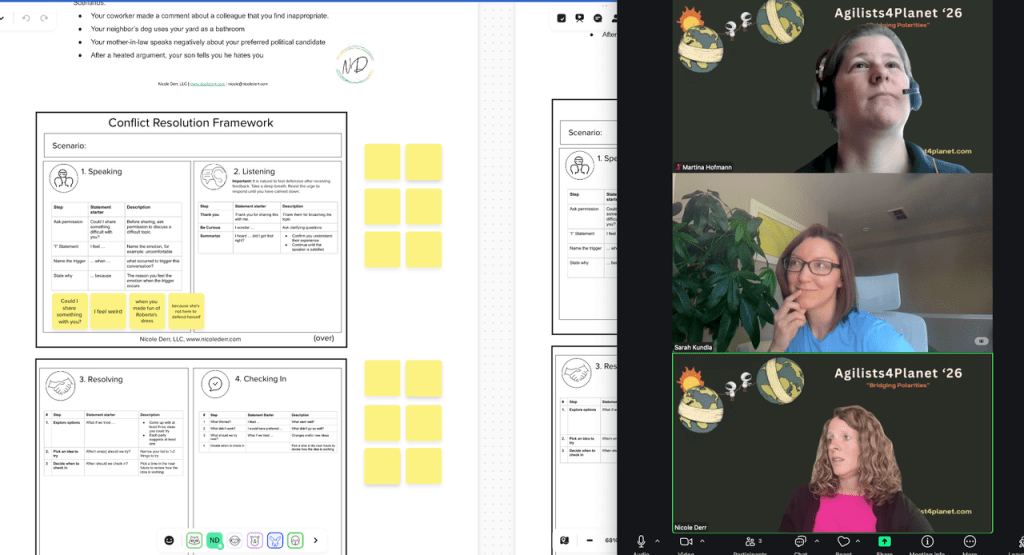Screen dimensions: 1024x555
Task: Click the '(over)' text on the first card
Action: click(324, 338)
